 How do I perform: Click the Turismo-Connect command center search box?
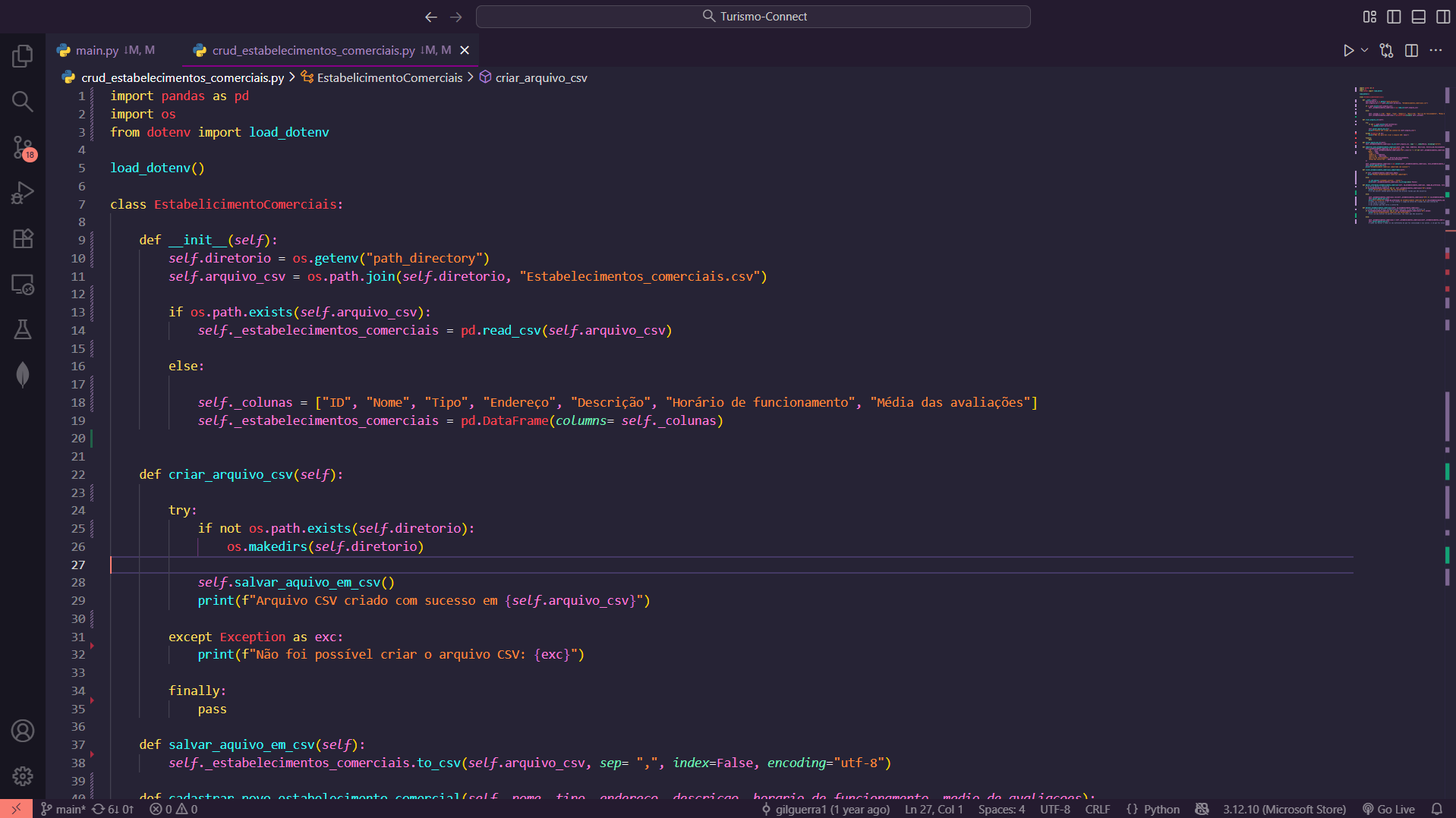click(x=753, y=17)
